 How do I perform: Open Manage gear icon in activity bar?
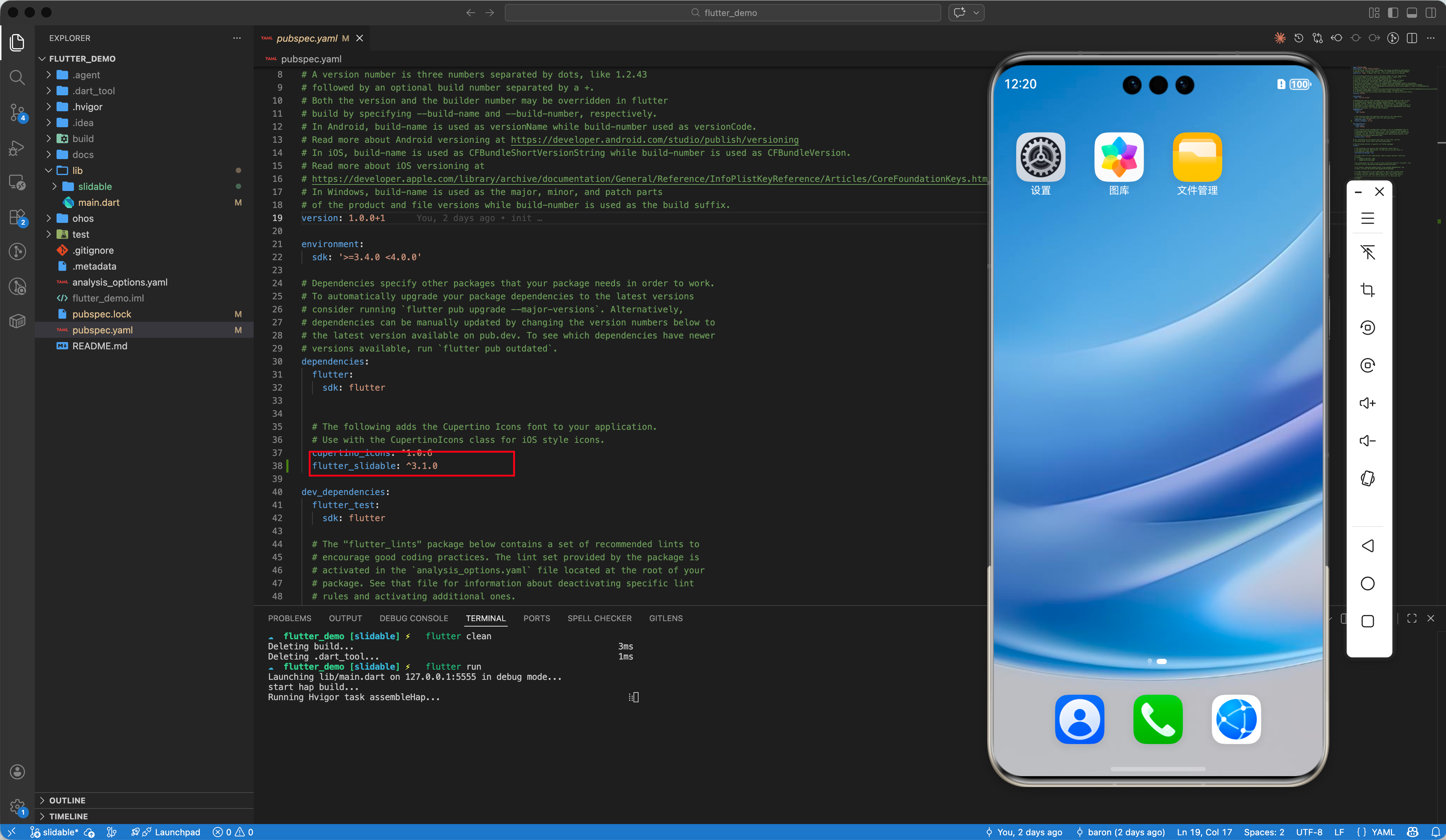[x=17, y=806]
